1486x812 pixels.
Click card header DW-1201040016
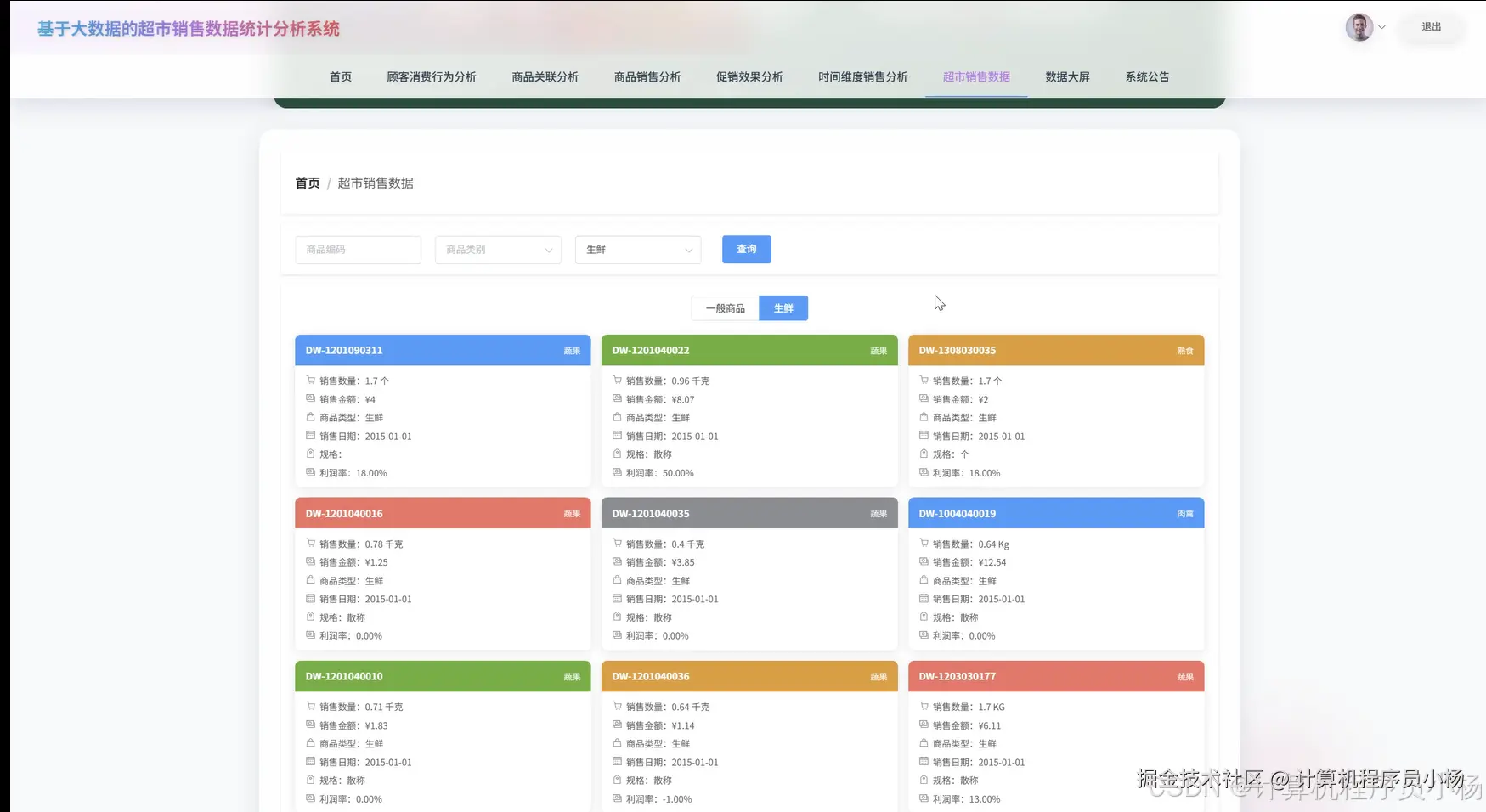point(443,513)
